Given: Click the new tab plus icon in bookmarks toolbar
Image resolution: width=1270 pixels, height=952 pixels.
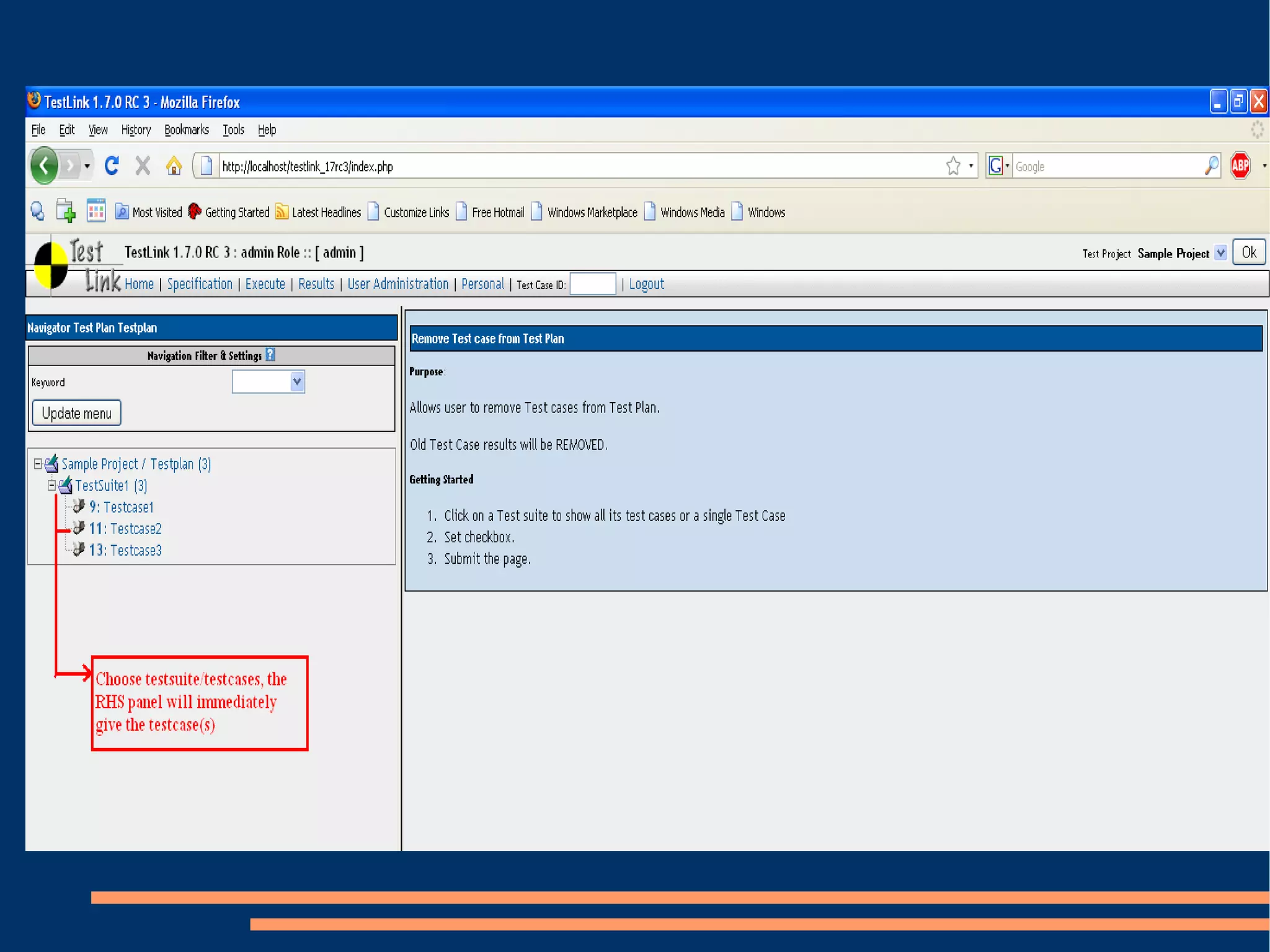Looking at the screenshot, I should tap(65, 211).
